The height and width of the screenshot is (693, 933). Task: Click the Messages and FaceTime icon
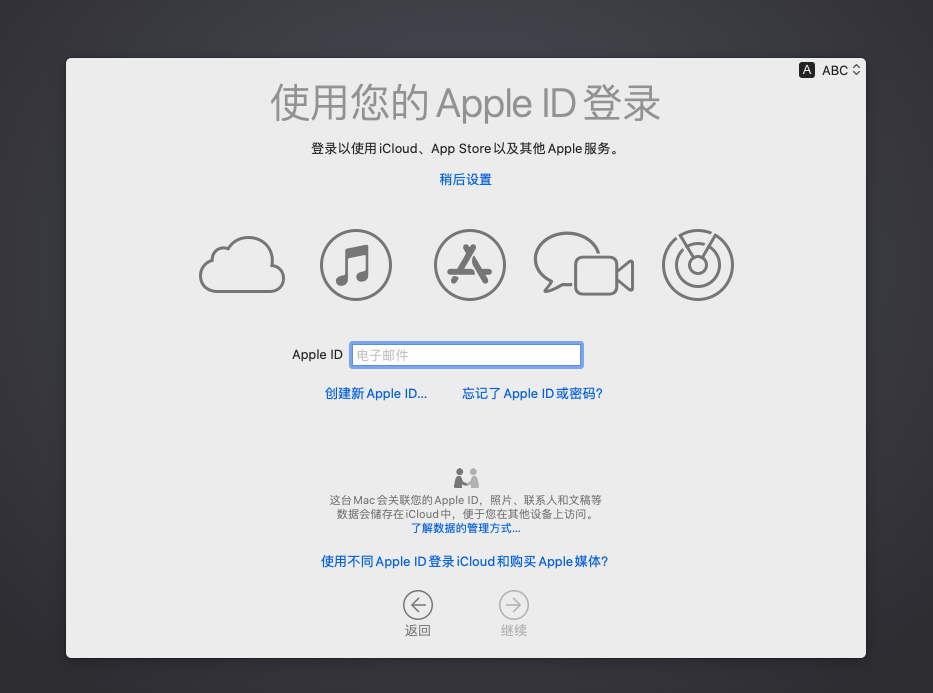tap(584, 264)
